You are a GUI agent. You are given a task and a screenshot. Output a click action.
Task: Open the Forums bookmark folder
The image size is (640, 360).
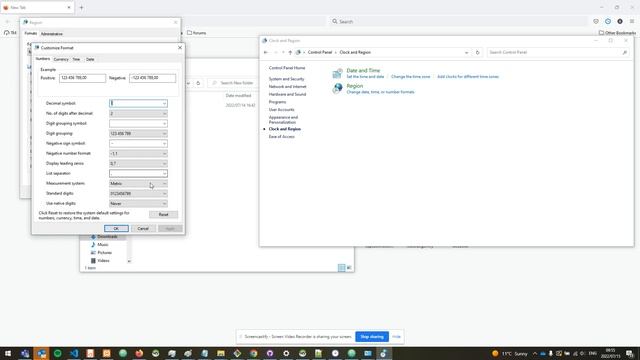(x=197, y=33)
